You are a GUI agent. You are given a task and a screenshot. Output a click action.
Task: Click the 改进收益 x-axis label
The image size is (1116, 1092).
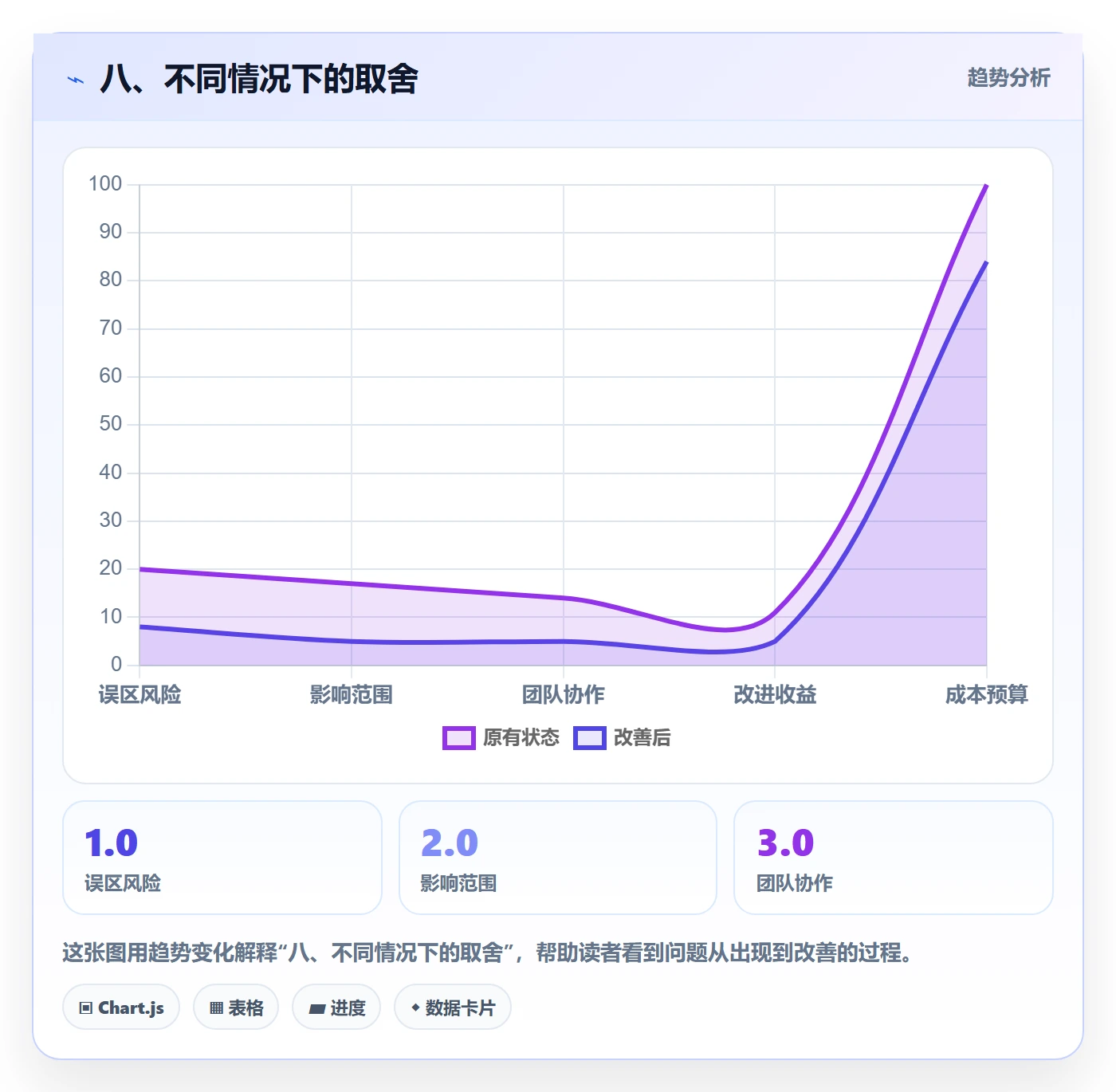(x=775, y=695)
